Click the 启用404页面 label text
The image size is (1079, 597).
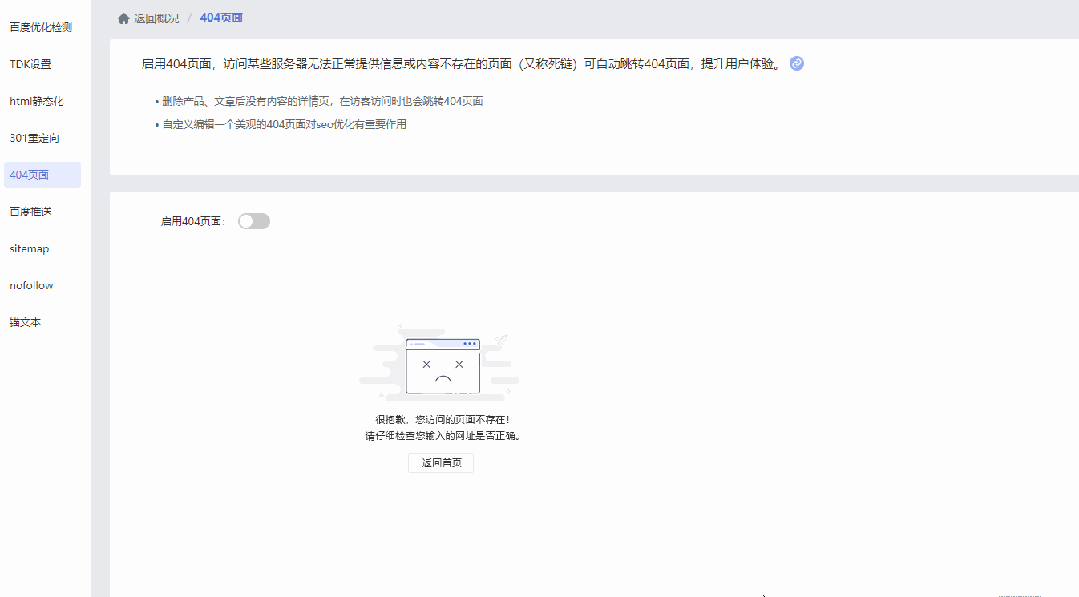coord(192,221)
